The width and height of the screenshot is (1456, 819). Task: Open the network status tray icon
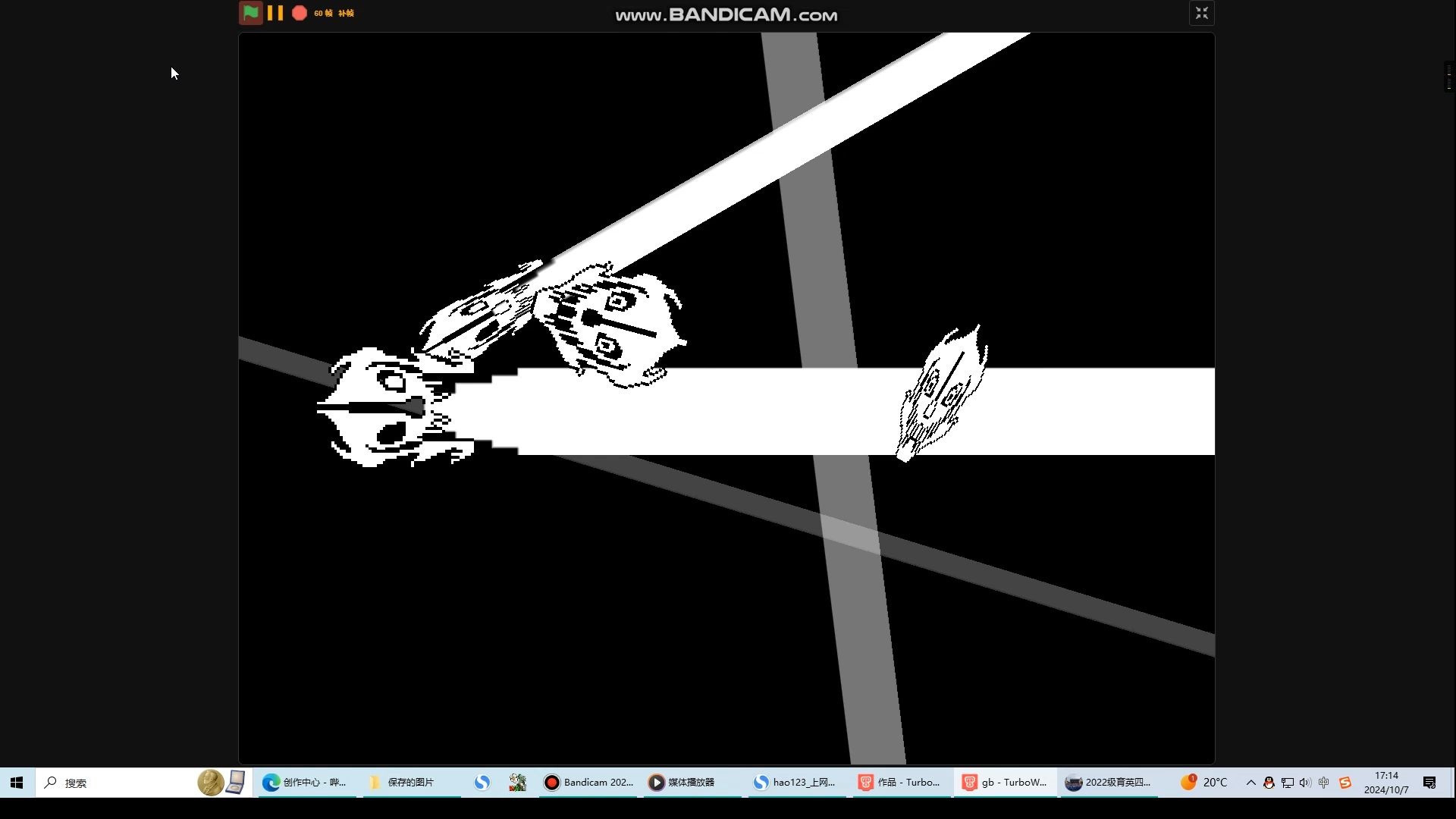(x=1288, y=783)
